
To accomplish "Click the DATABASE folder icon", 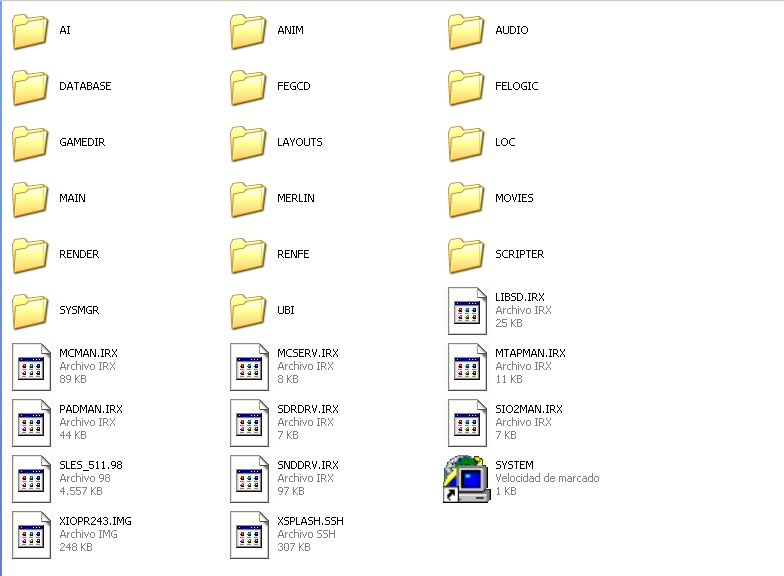I will (30, 88).
